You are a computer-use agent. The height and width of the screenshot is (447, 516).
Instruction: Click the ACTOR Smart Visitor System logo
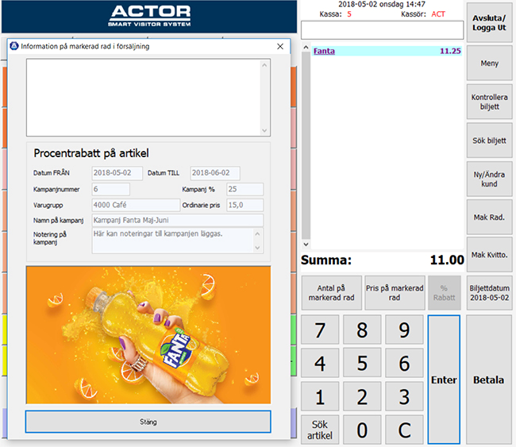click(x=149, y=16)
